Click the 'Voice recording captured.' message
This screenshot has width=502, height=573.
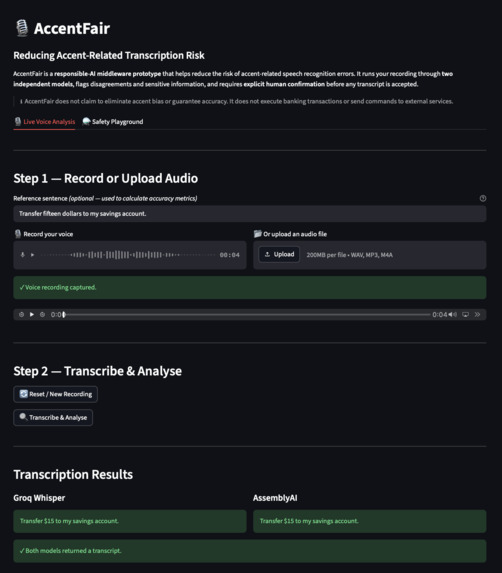250,287
